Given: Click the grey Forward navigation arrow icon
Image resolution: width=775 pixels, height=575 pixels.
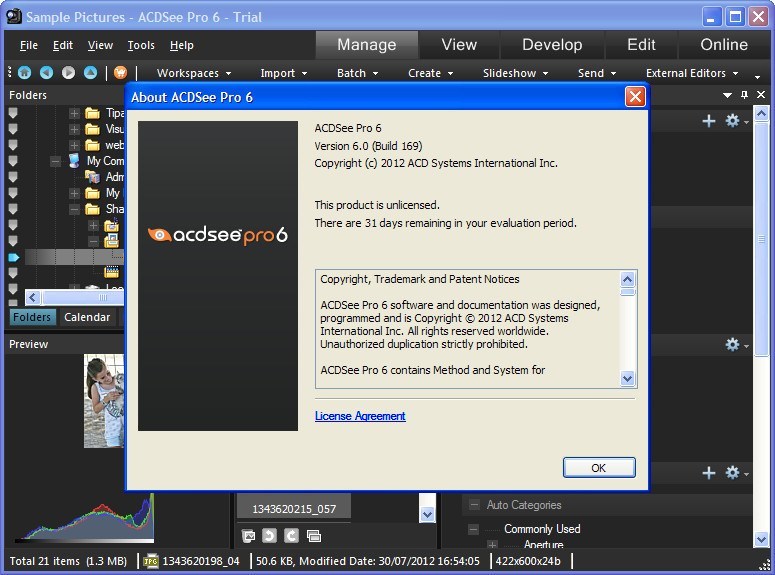Looking at the screenshot, I should 68,73.
